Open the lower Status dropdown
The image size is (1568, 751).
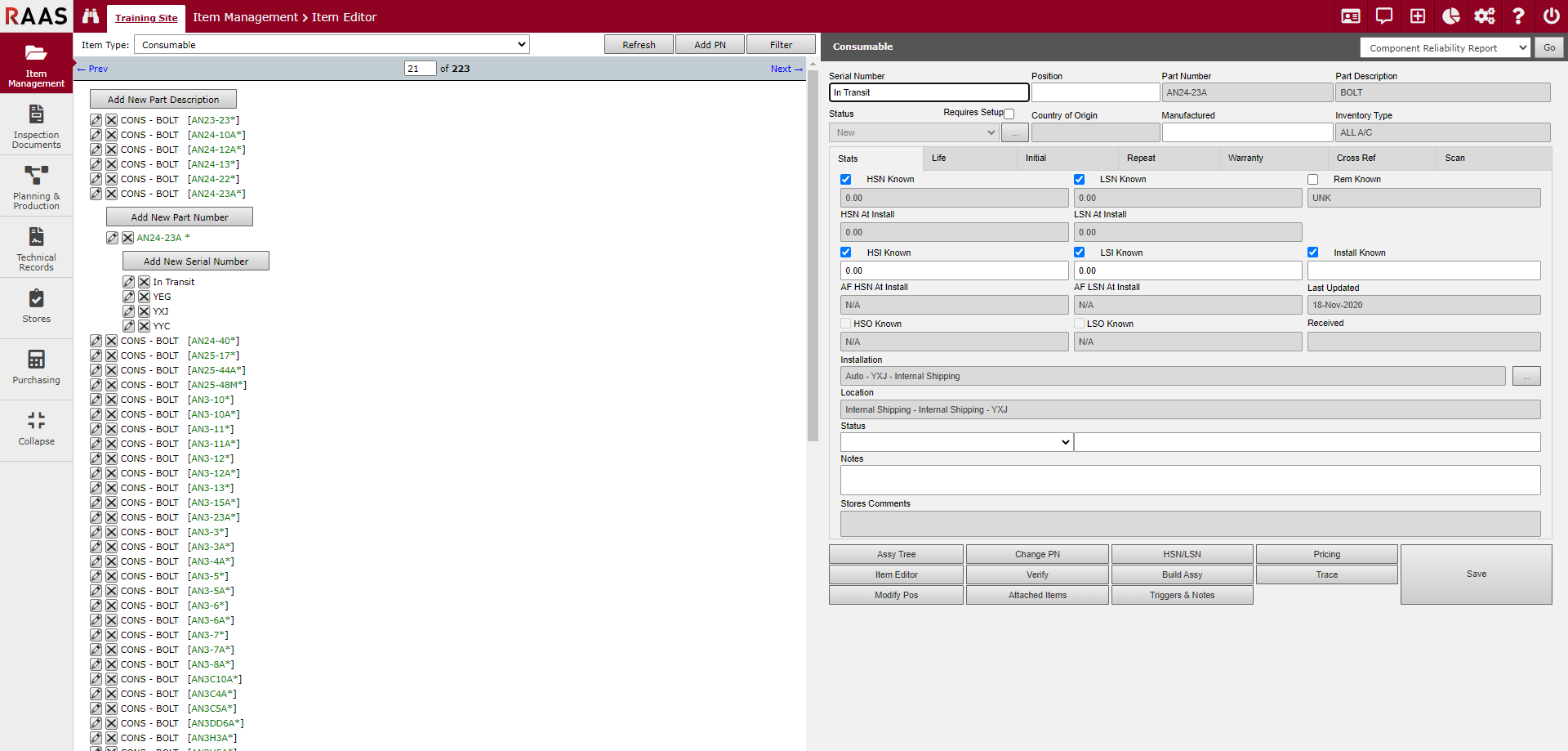[x=956, y=442]
